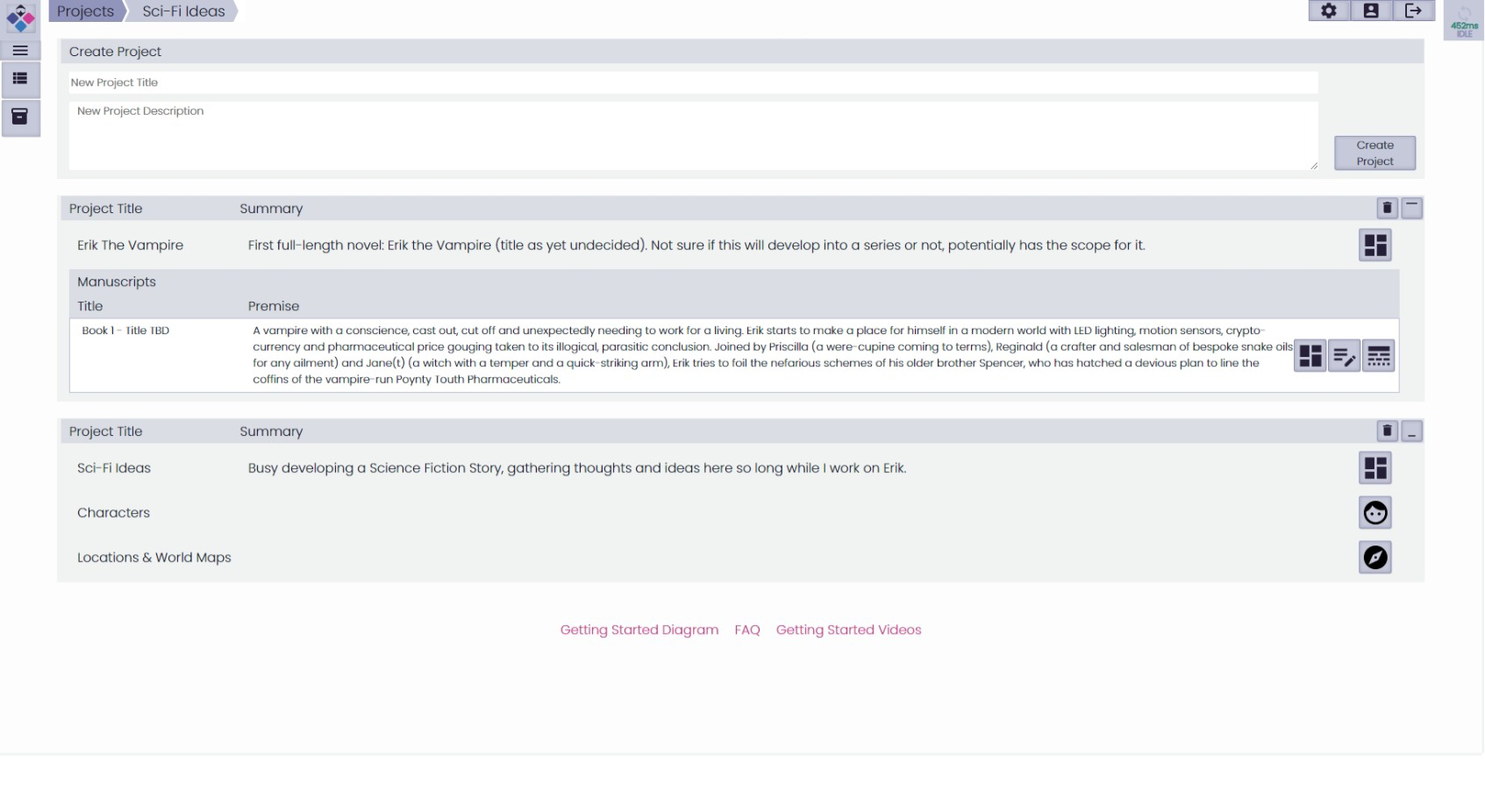Click the logout icon

click(x=1413, y=11)
